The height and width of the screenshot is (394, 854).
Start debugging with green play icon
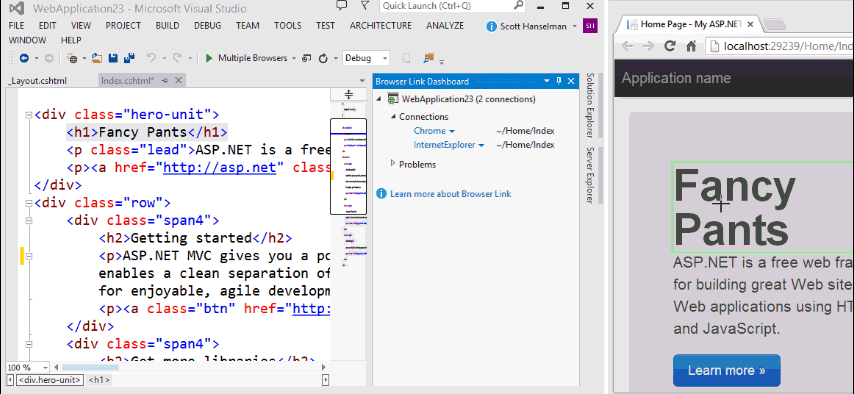point(209,58)
